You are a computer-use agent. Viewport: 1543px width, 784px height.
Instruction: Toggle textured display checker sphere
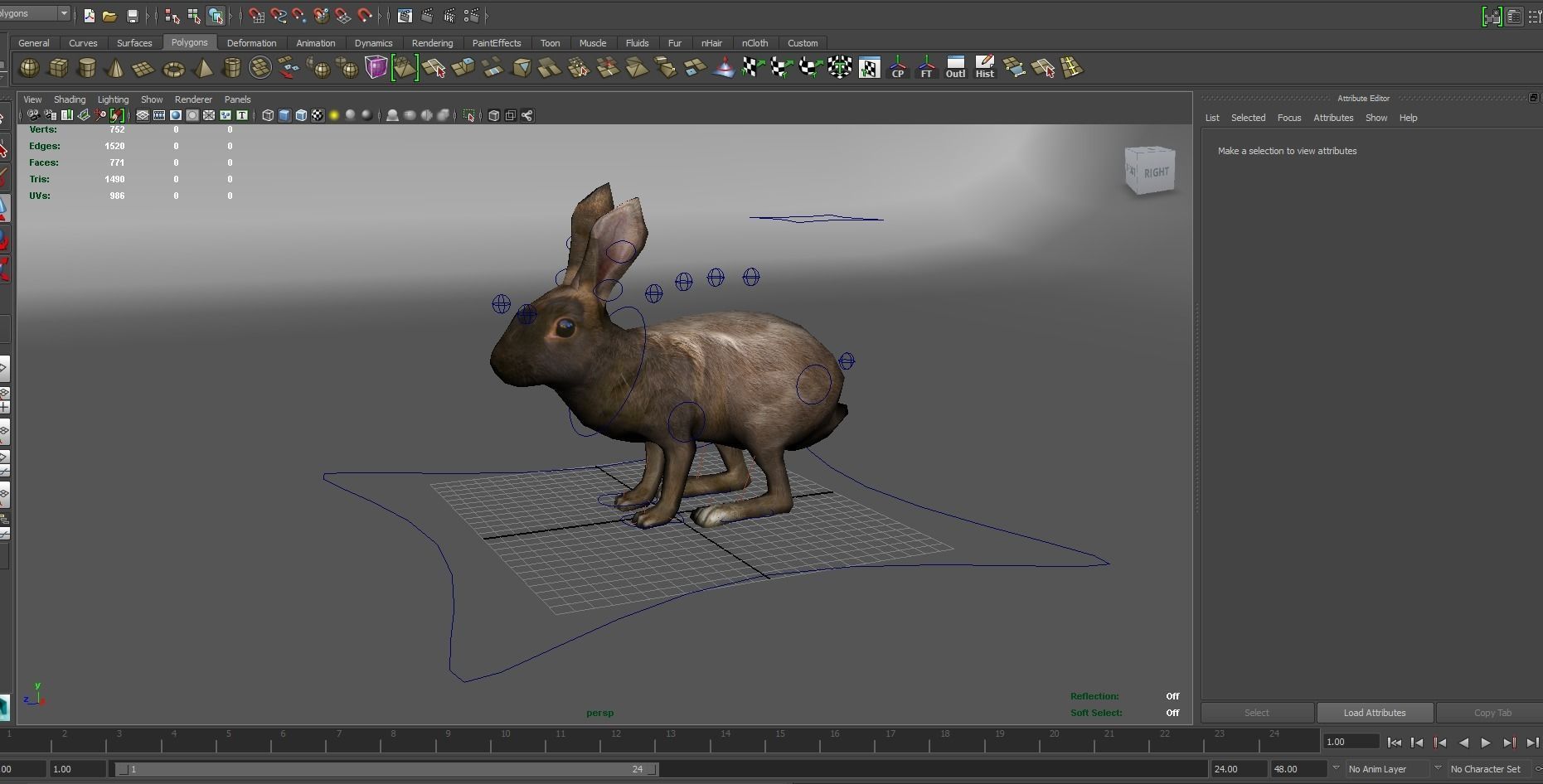coord(318,115)
